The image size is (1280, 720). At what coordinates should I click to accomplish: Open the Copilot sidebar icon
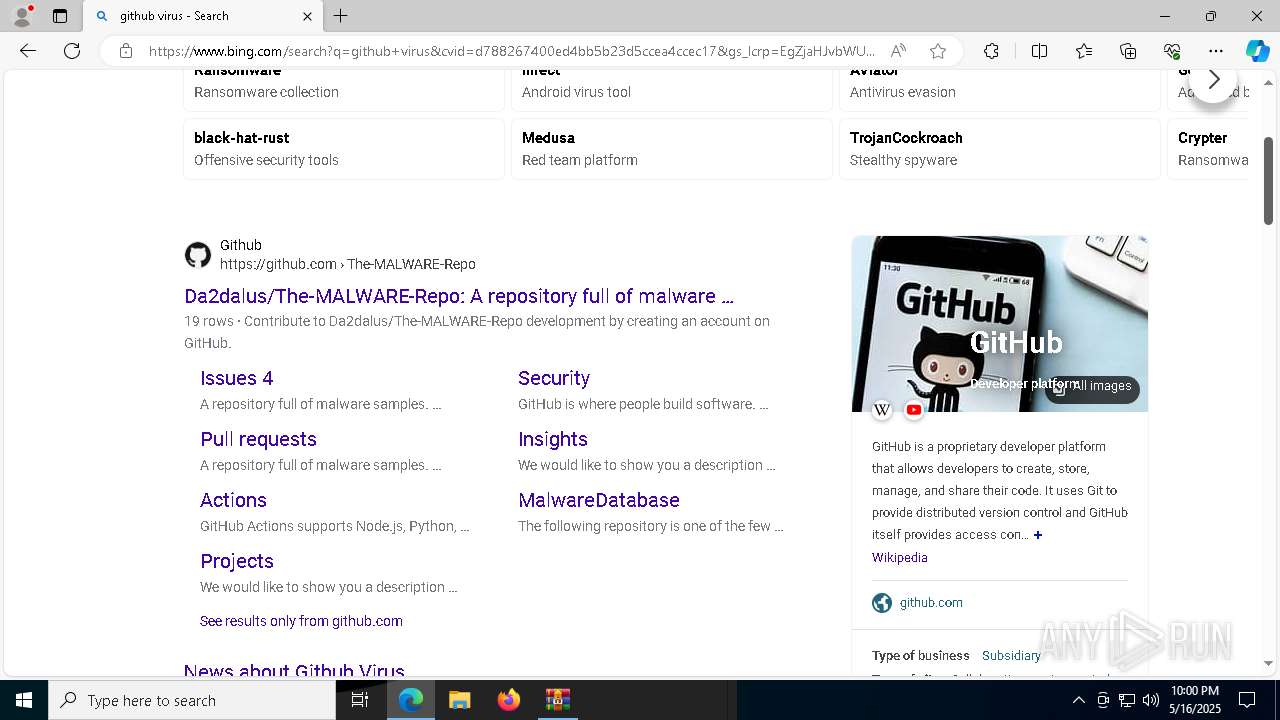coord(1257,51)
